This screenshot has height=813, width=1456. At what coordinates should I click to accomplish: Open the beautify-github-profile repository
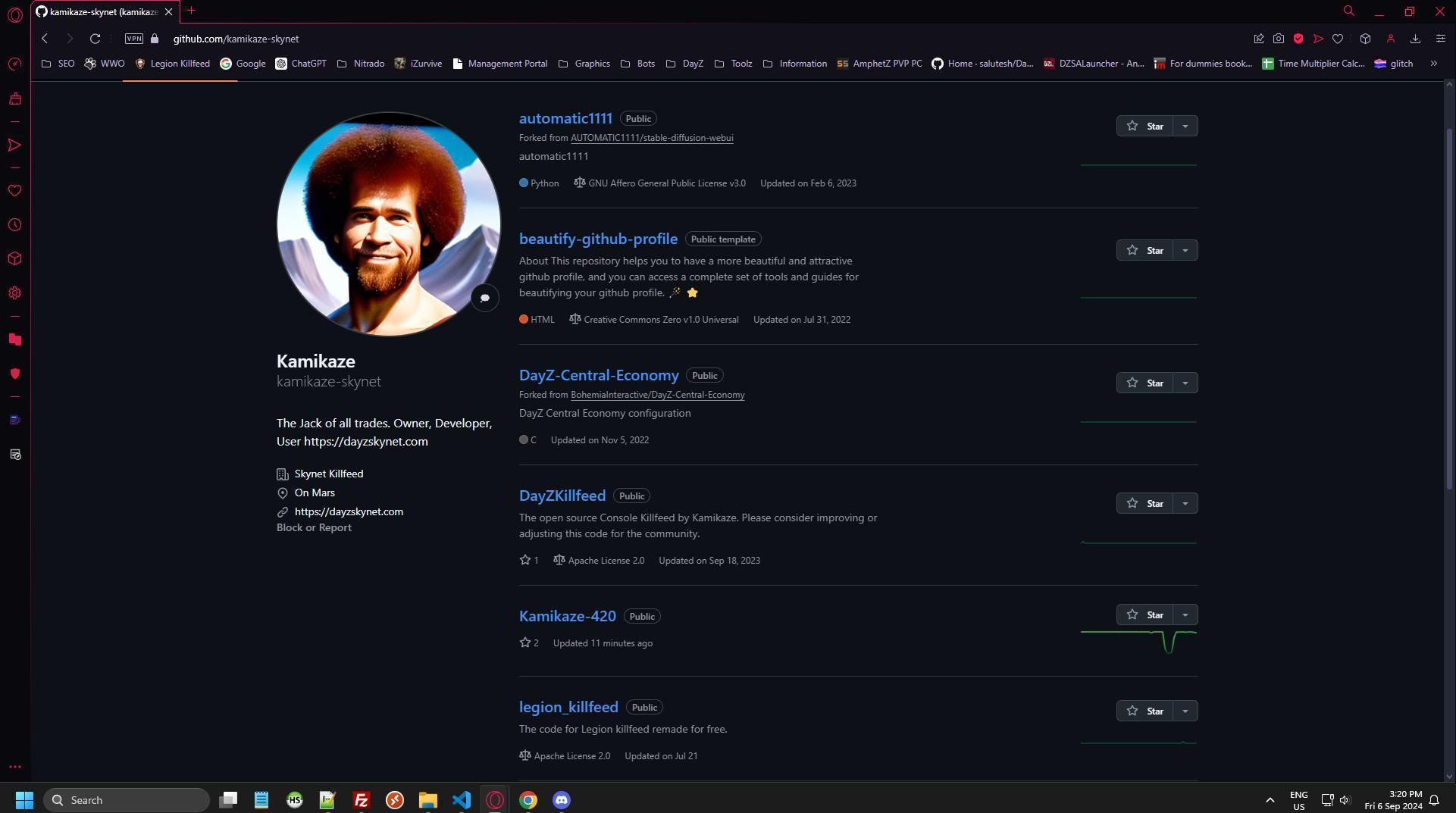tap(598, 239)
